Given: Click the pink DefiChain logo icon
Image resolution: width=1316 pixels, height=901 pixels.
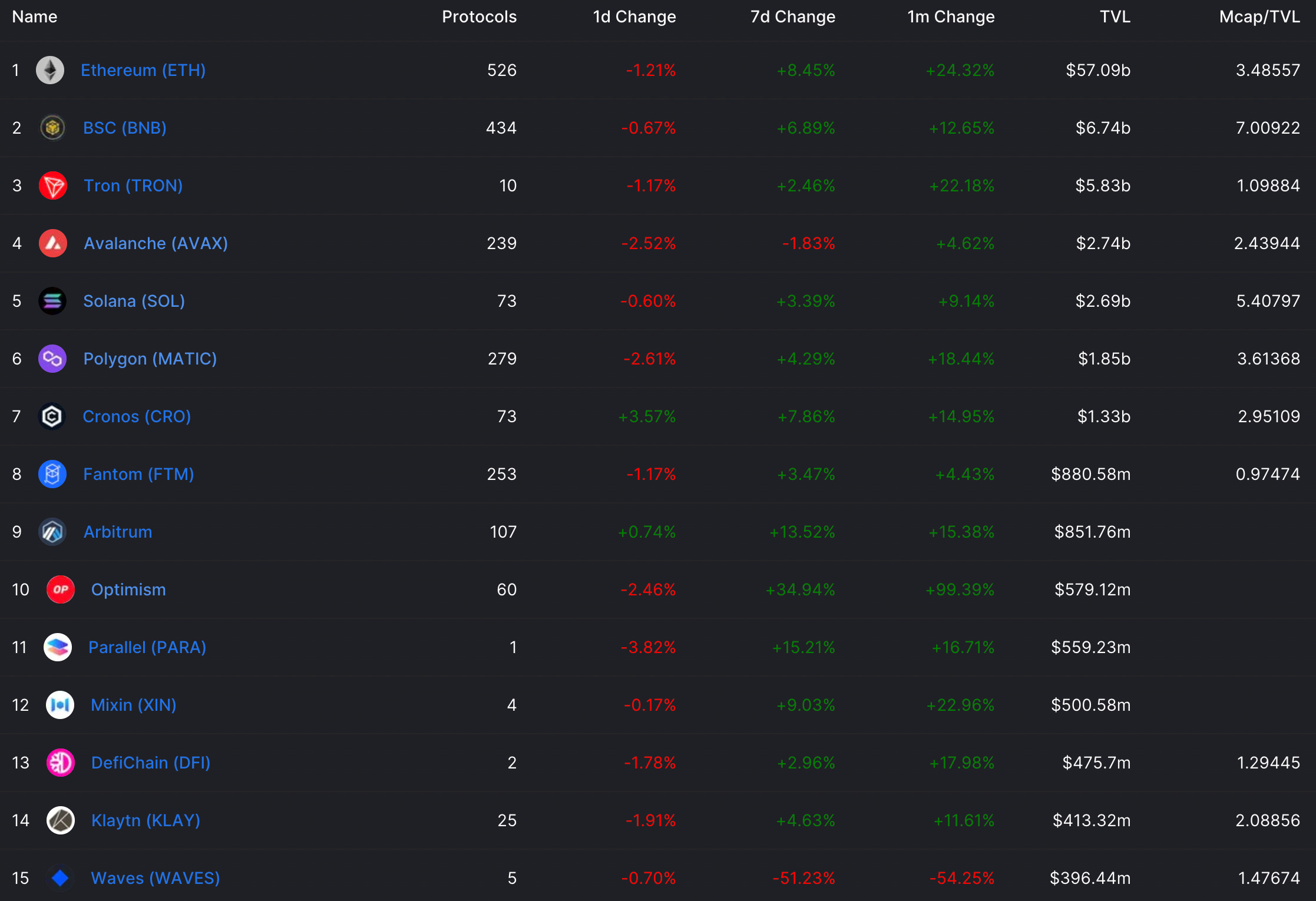Looking at the screenshot, I should (61, 763).
